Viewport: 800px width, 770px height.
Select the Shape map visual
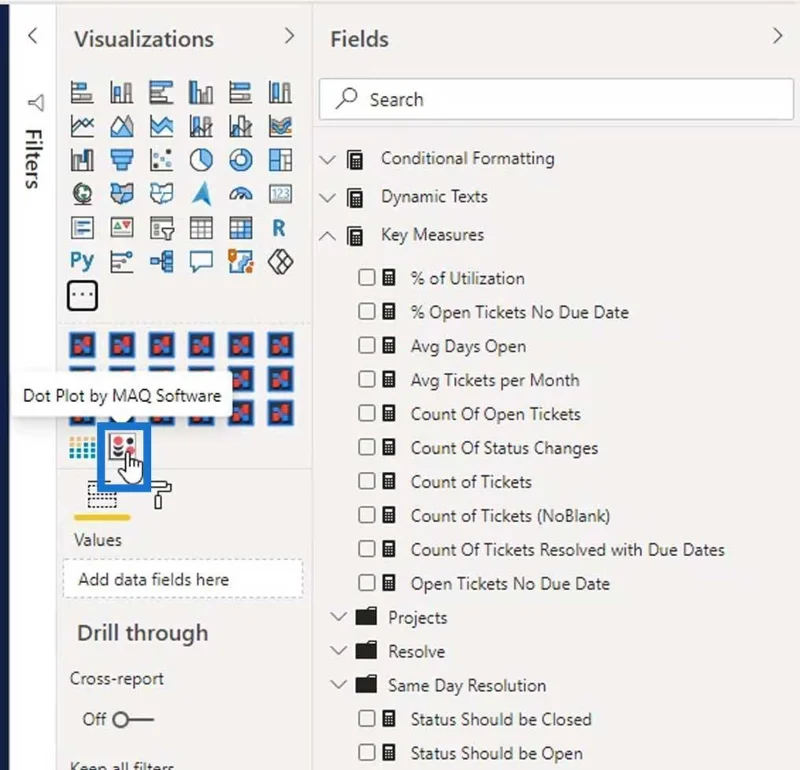click(161, 194)
